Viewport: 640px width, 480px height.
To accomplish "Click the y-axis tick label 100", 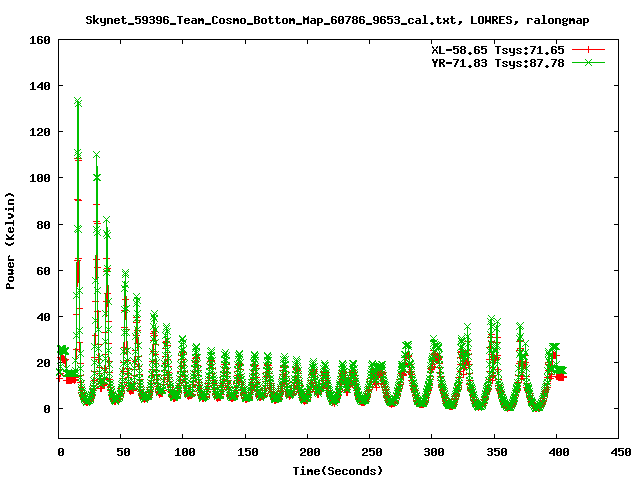I will [40, 178].
